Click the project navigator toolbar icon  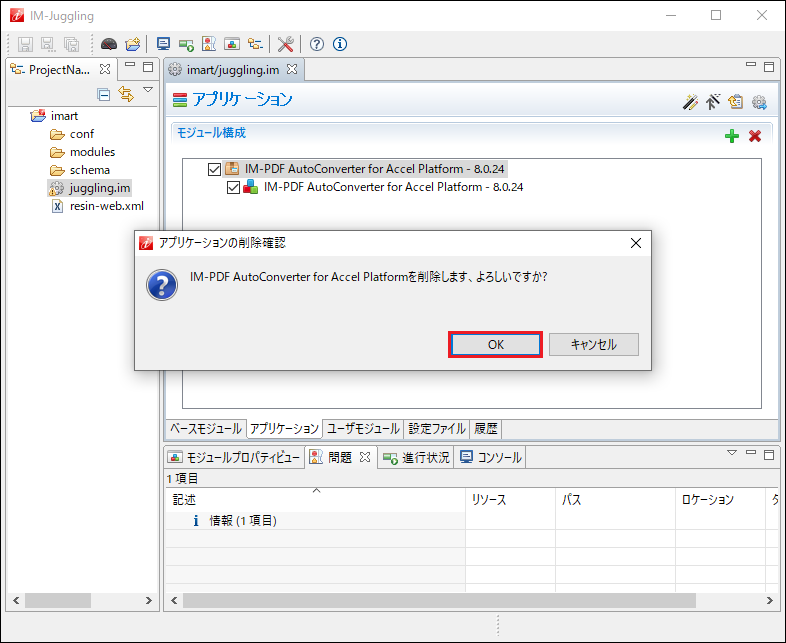tap(255, 44)
